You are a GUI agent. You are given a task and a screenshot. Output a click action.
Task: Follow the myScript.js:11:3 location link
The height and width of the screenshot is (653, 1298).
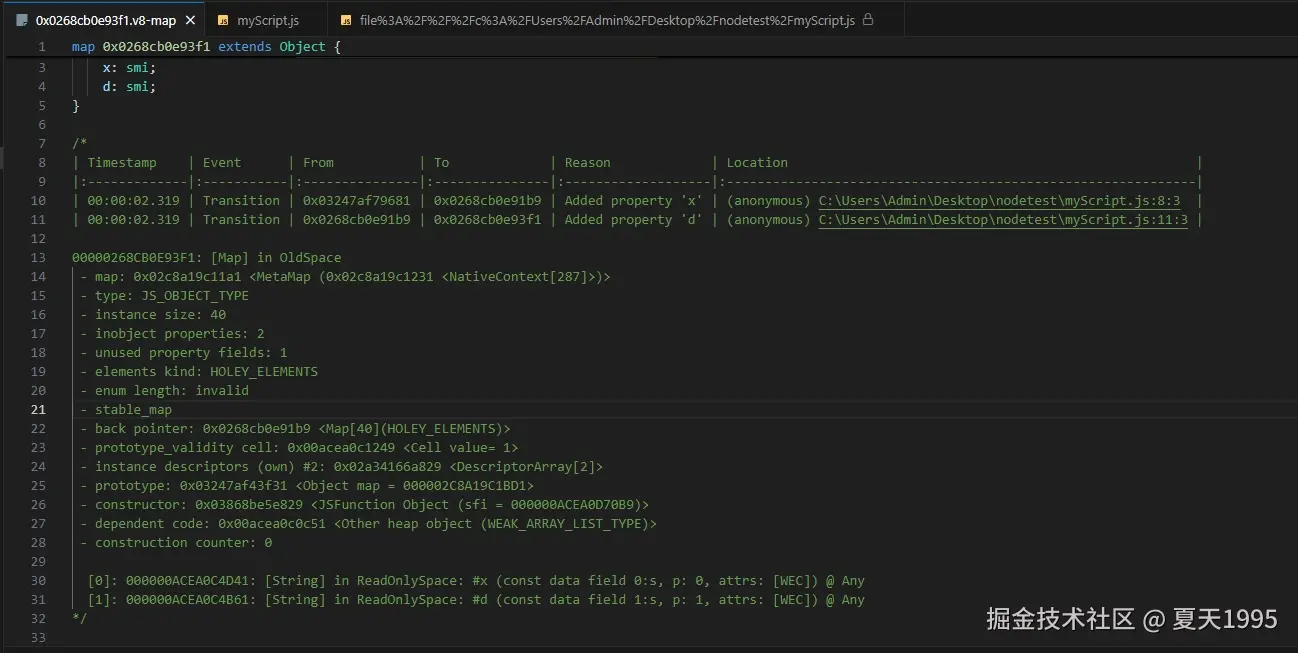pyautogui.click(x=1003, y=220)
